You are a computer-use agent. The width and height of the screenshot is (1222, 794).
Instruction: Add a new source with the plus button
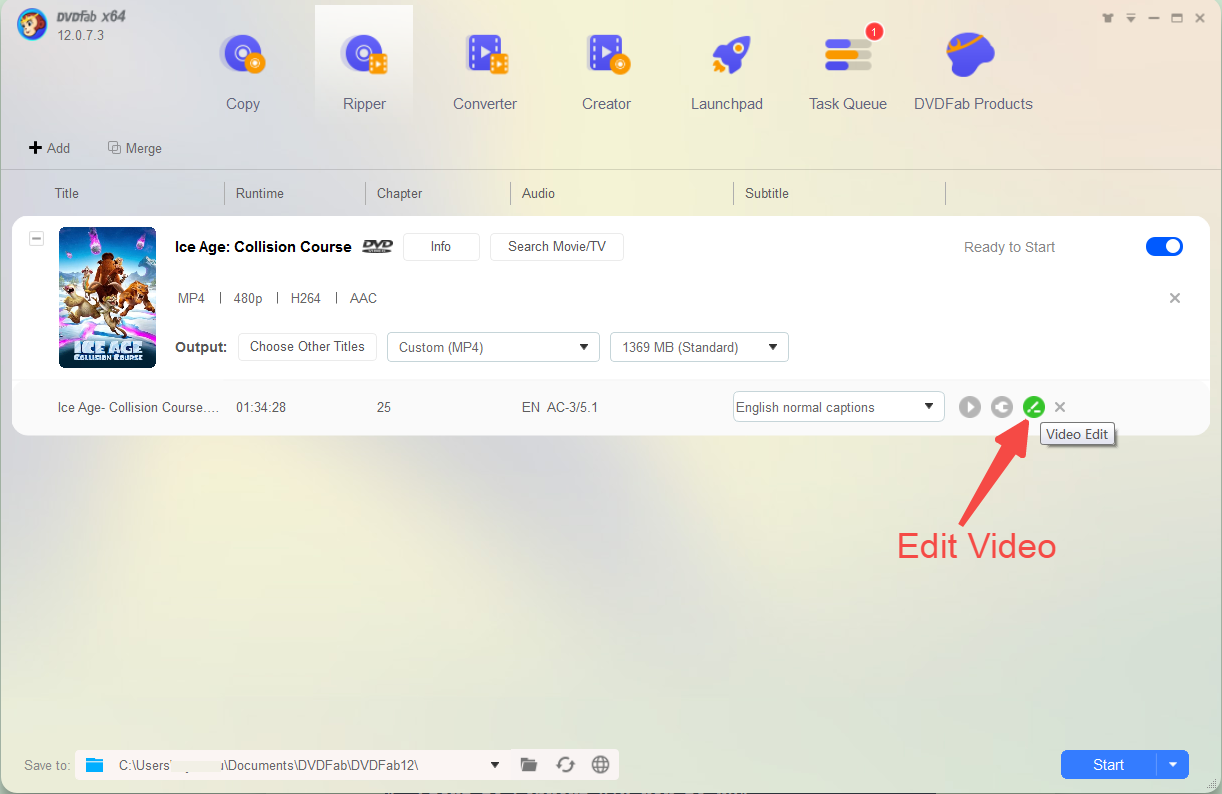point(49,148)
